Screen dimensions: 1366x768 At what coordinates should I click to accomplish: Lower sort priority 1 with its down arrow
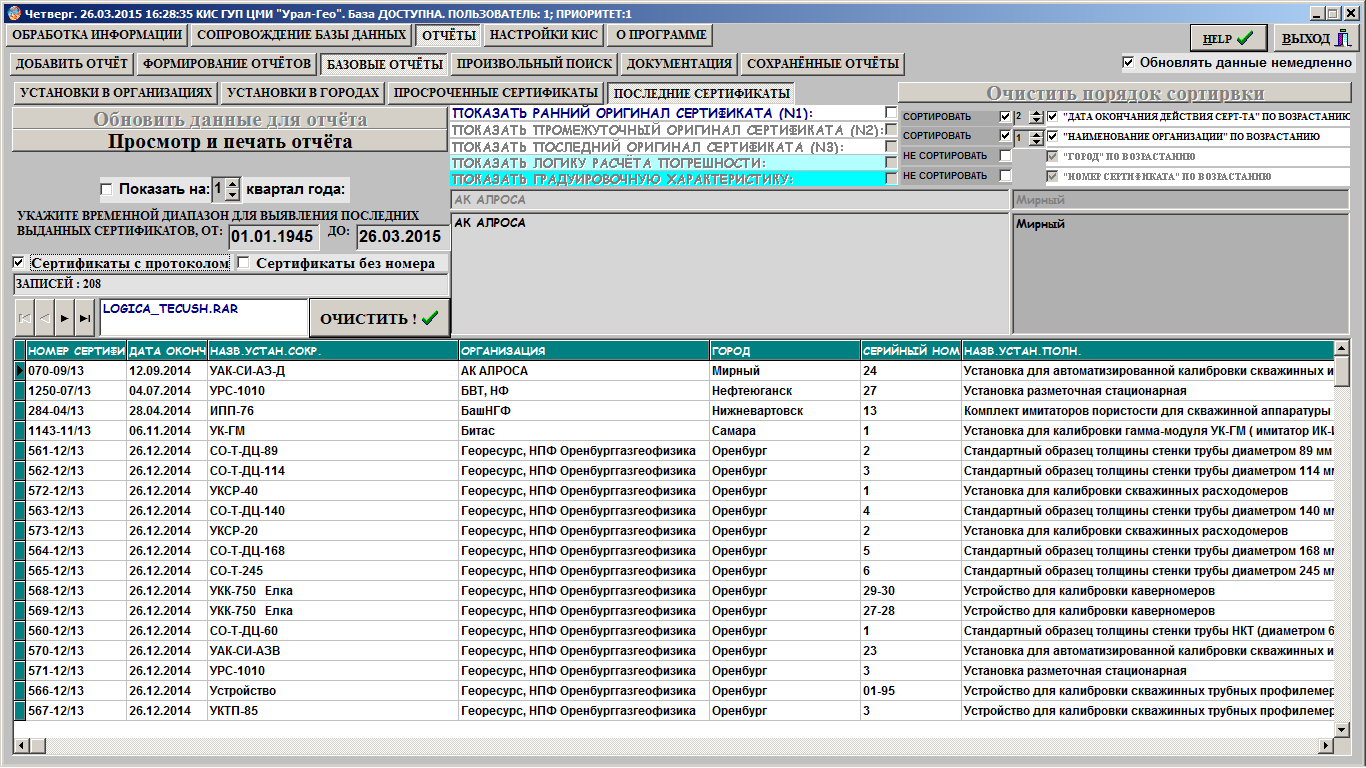click(x=1036, y=141)
